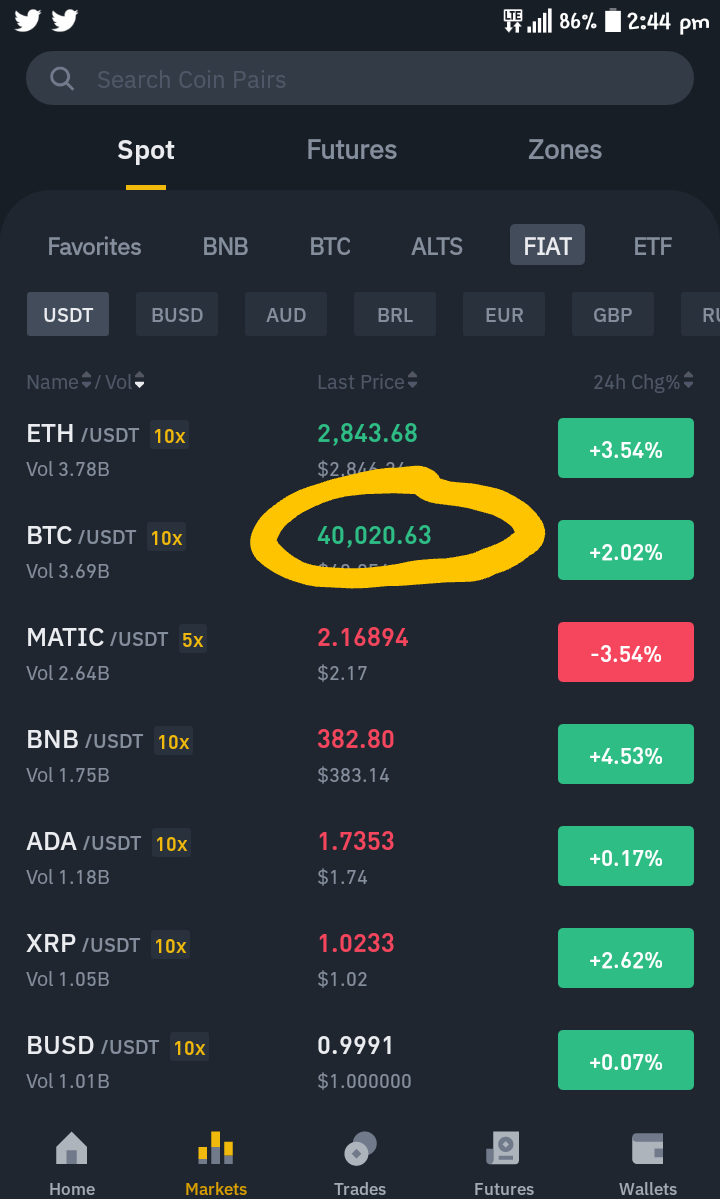Sort the list by Name arrows
This screenshot has width=720, height=1199.
(x=86, y=380)
